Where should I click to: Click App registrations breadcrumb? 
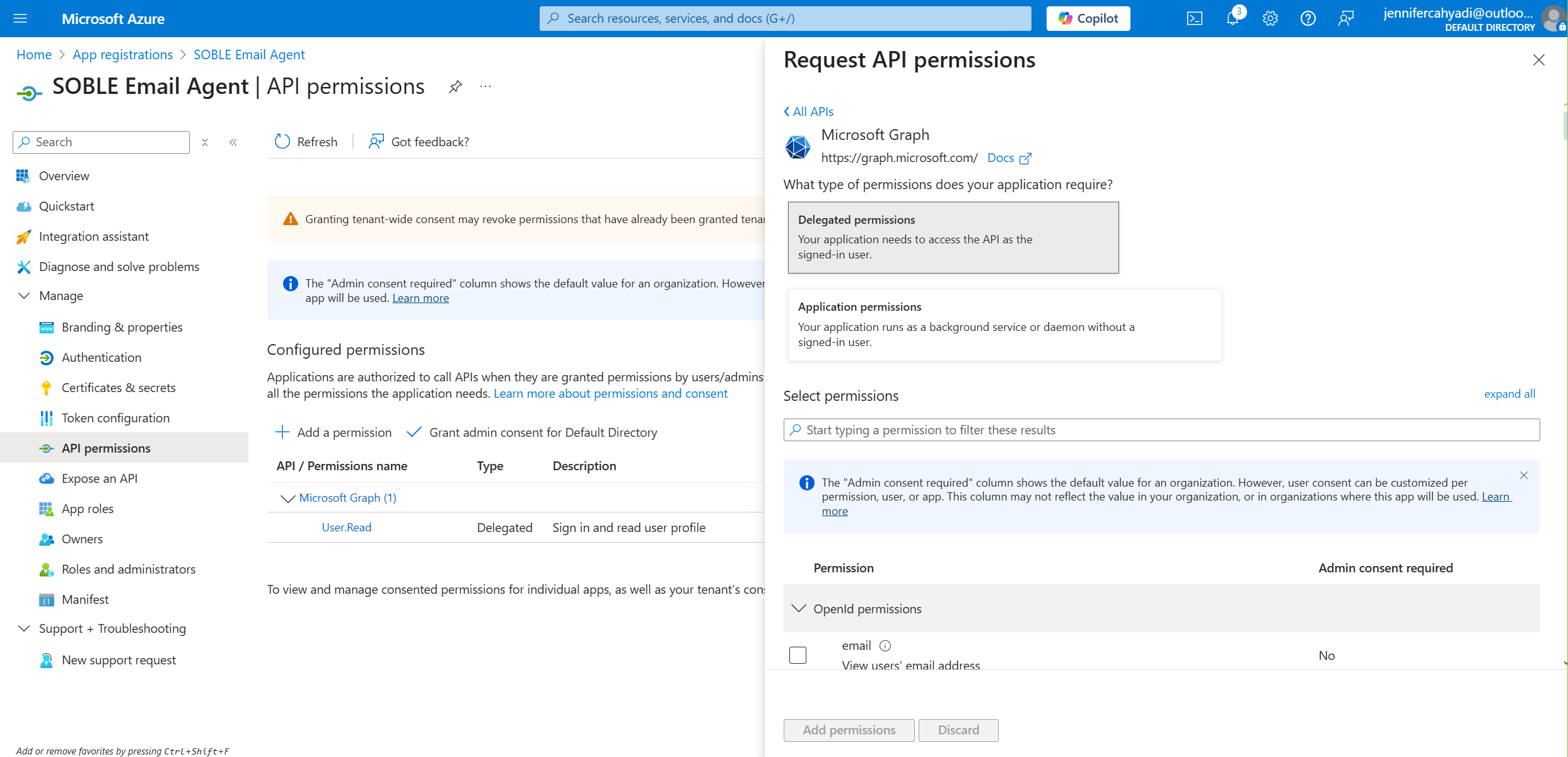tap(122, 55)
